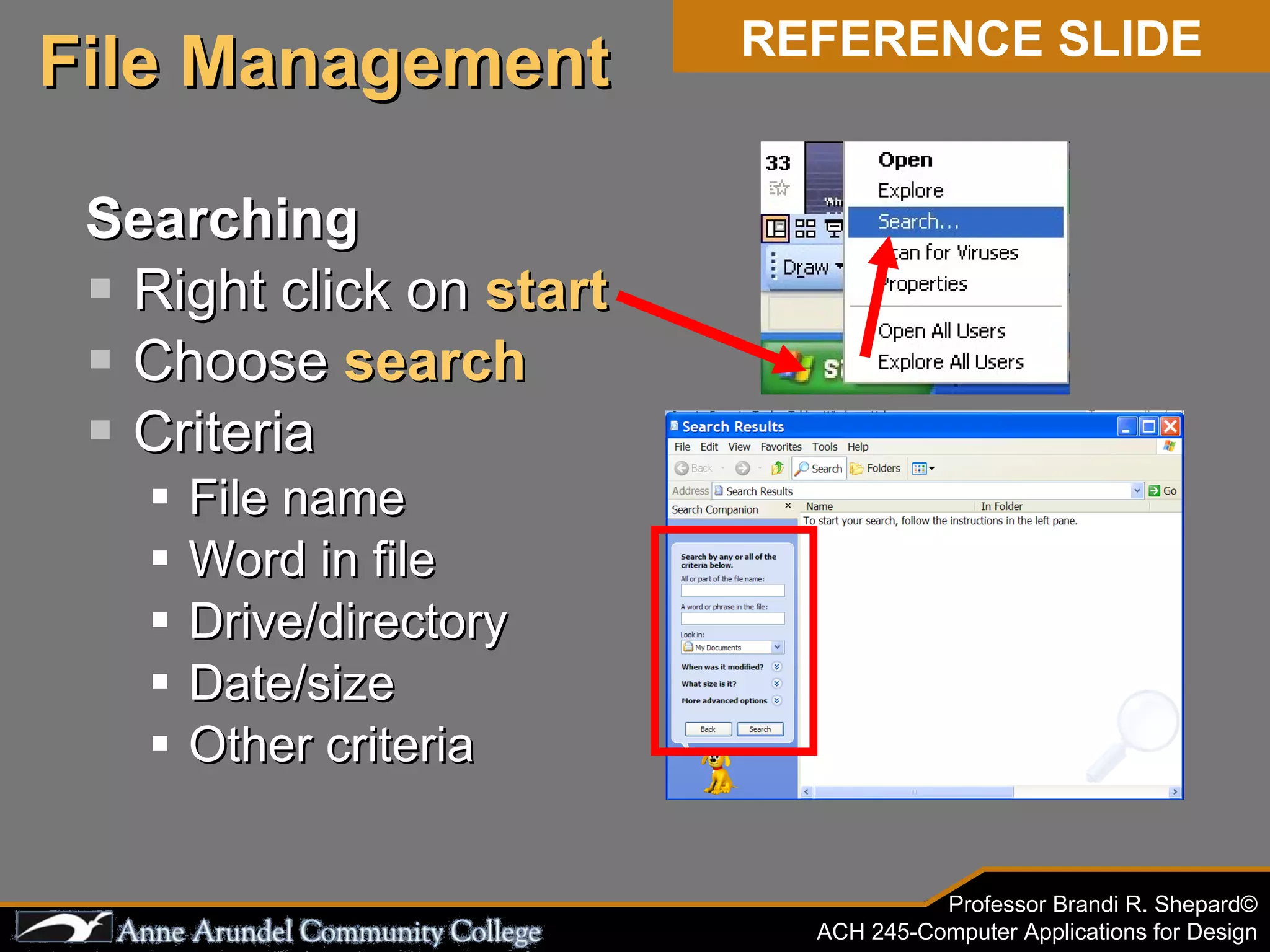Open the Views icon dropdown in toolbar
This screenshot has width=1270, height=952.
pyautogui.click(x=923, y=469)
